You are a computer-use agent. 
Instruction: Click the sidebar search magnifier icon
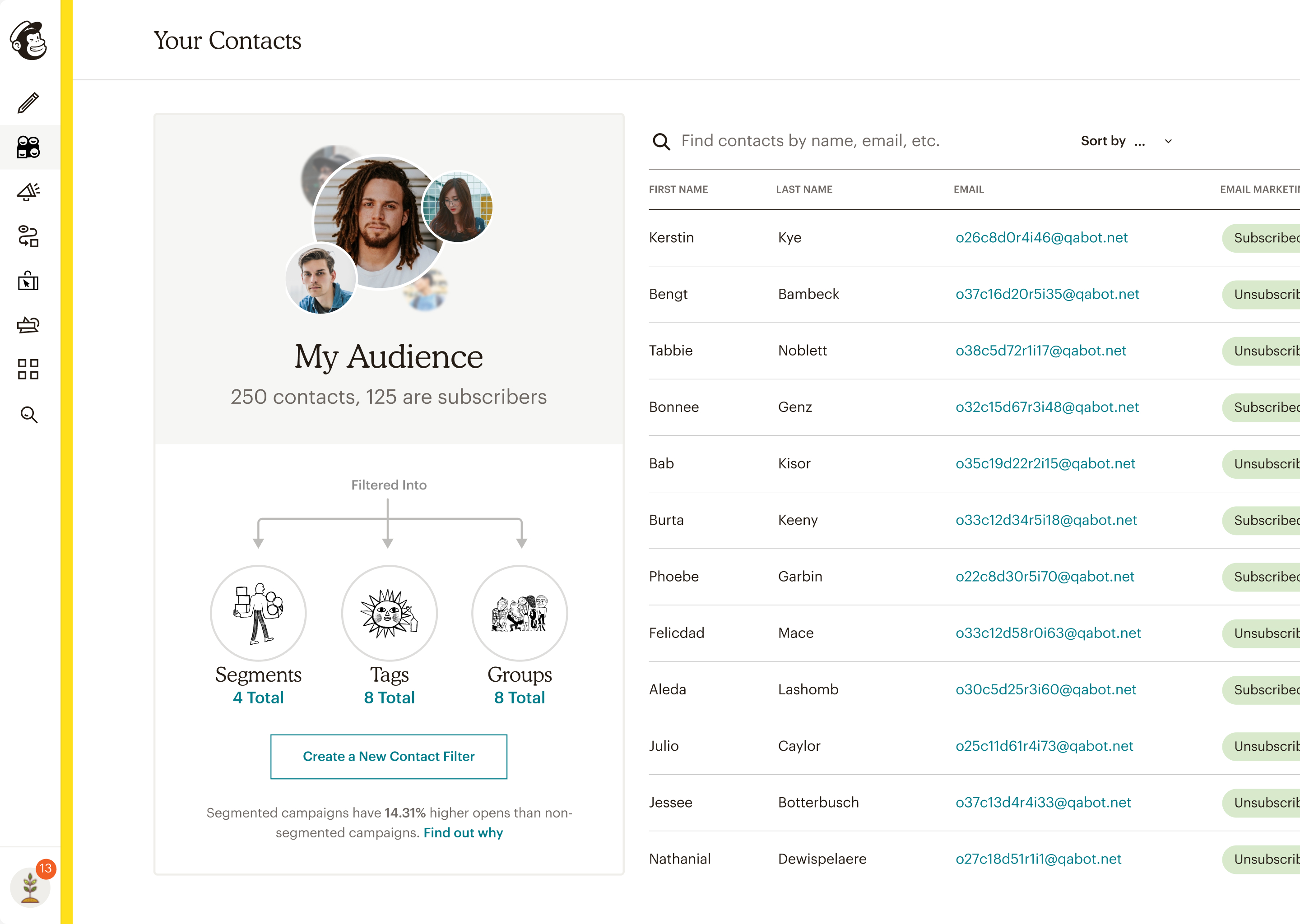(x=28, y=415)
